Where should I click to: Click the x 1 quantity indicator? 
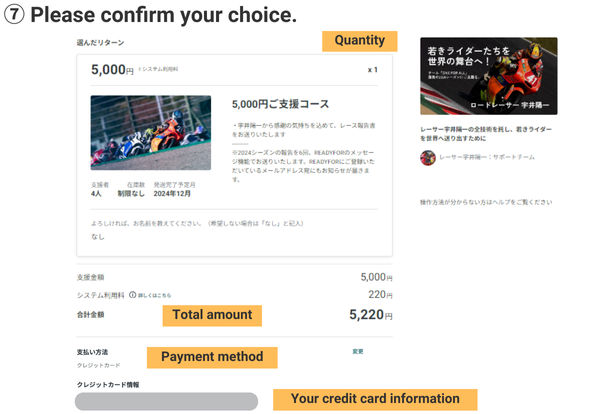373,70
